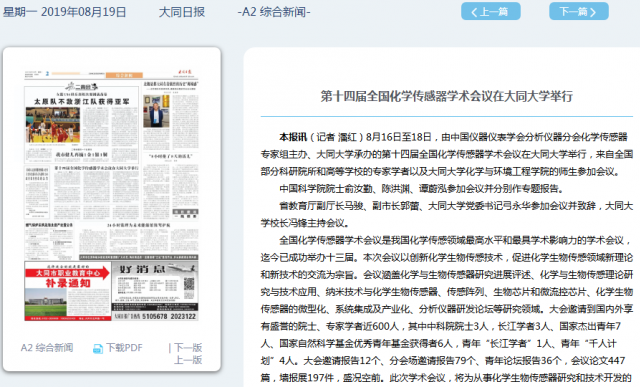Screen dimensions: 640x387
Task: Click the 本报讯 lead text in article
Action: (x=293, y=137)
